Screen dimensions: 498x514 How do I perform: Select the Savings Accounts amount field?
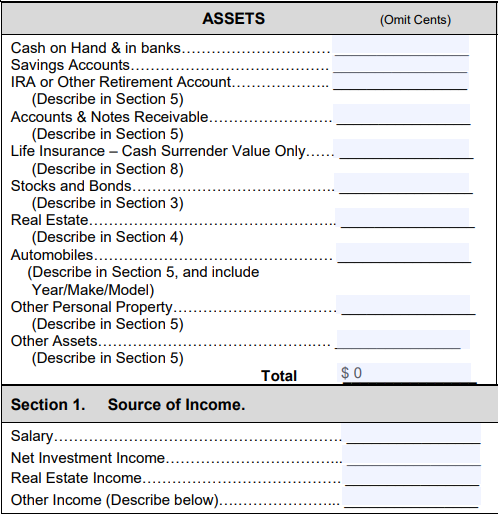point(400,64)
